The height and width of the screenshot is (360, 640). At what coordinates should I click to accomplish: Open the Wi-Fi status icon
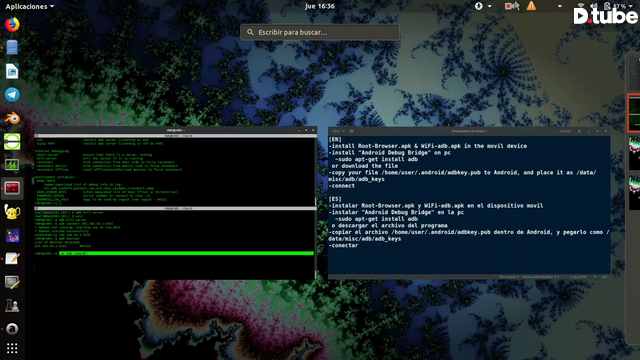(x=581, y=6)
